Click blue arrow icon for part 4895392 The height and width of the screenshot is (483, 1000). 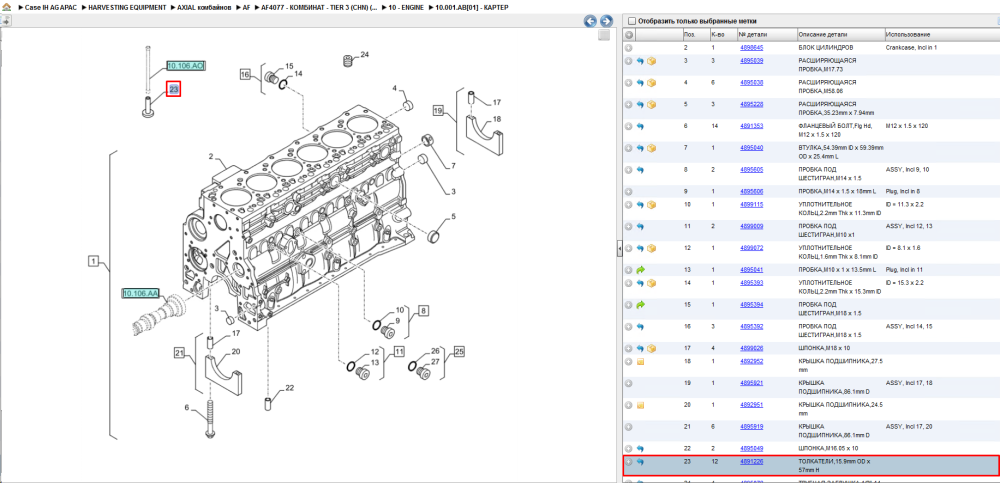pos(640,327)
